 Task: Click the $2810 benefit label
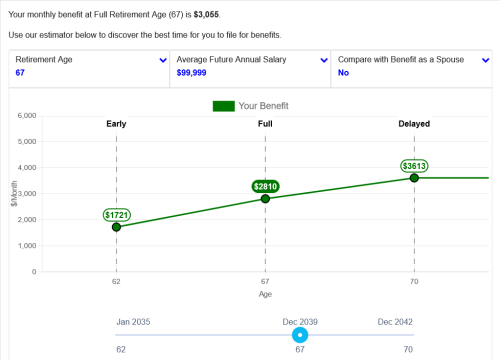pyautogui.click(x=265, y=186)
